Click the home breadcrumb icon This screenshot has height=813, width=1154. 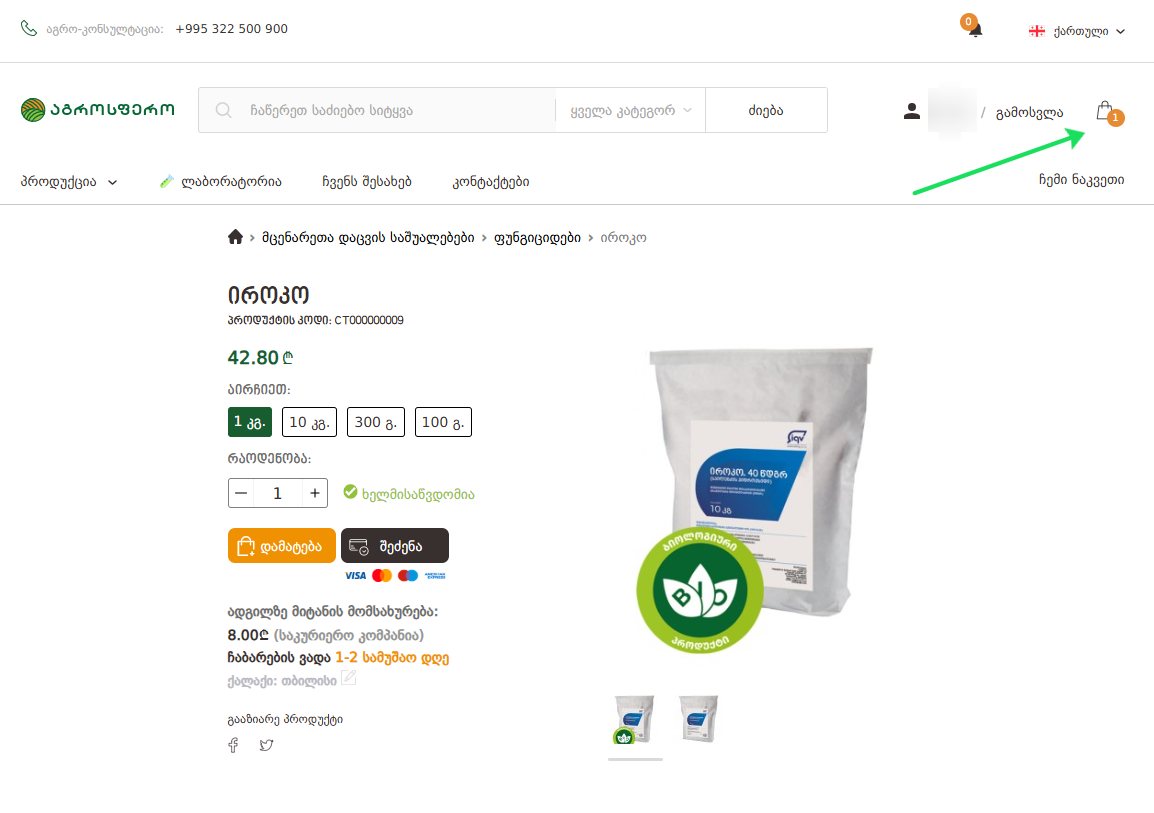pos(236,237)
